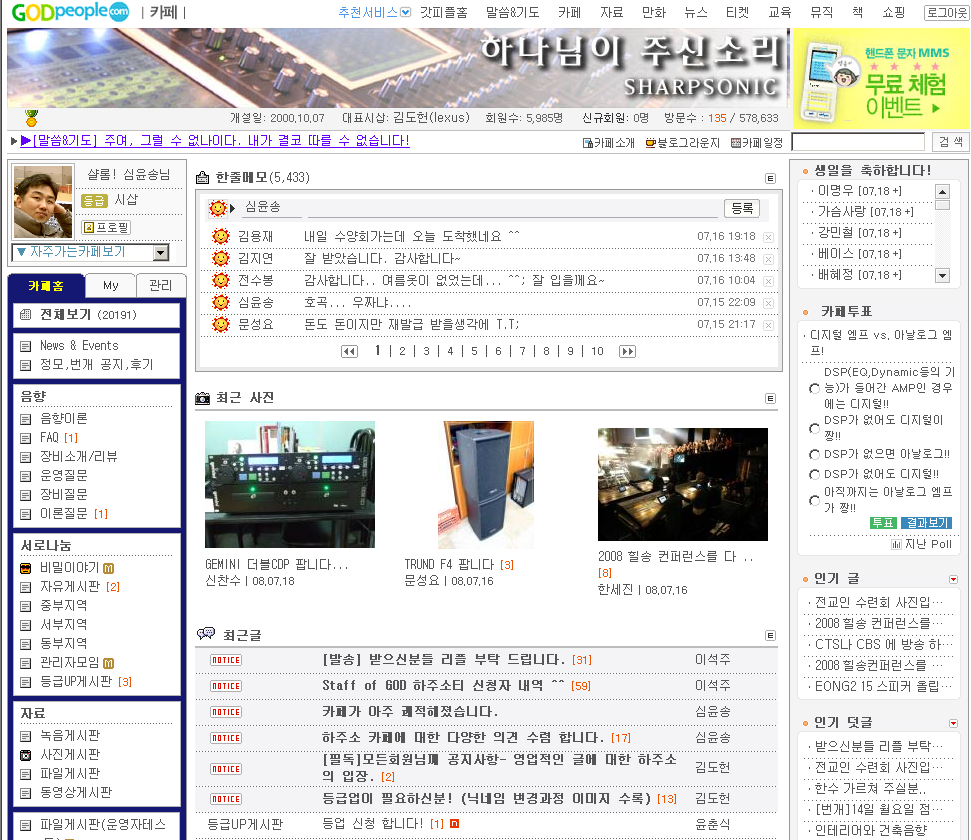Select poll option 아직까지는 아날로그 엠프가 짱!!
Screen dimensions: 971x840
pos(815,500)
